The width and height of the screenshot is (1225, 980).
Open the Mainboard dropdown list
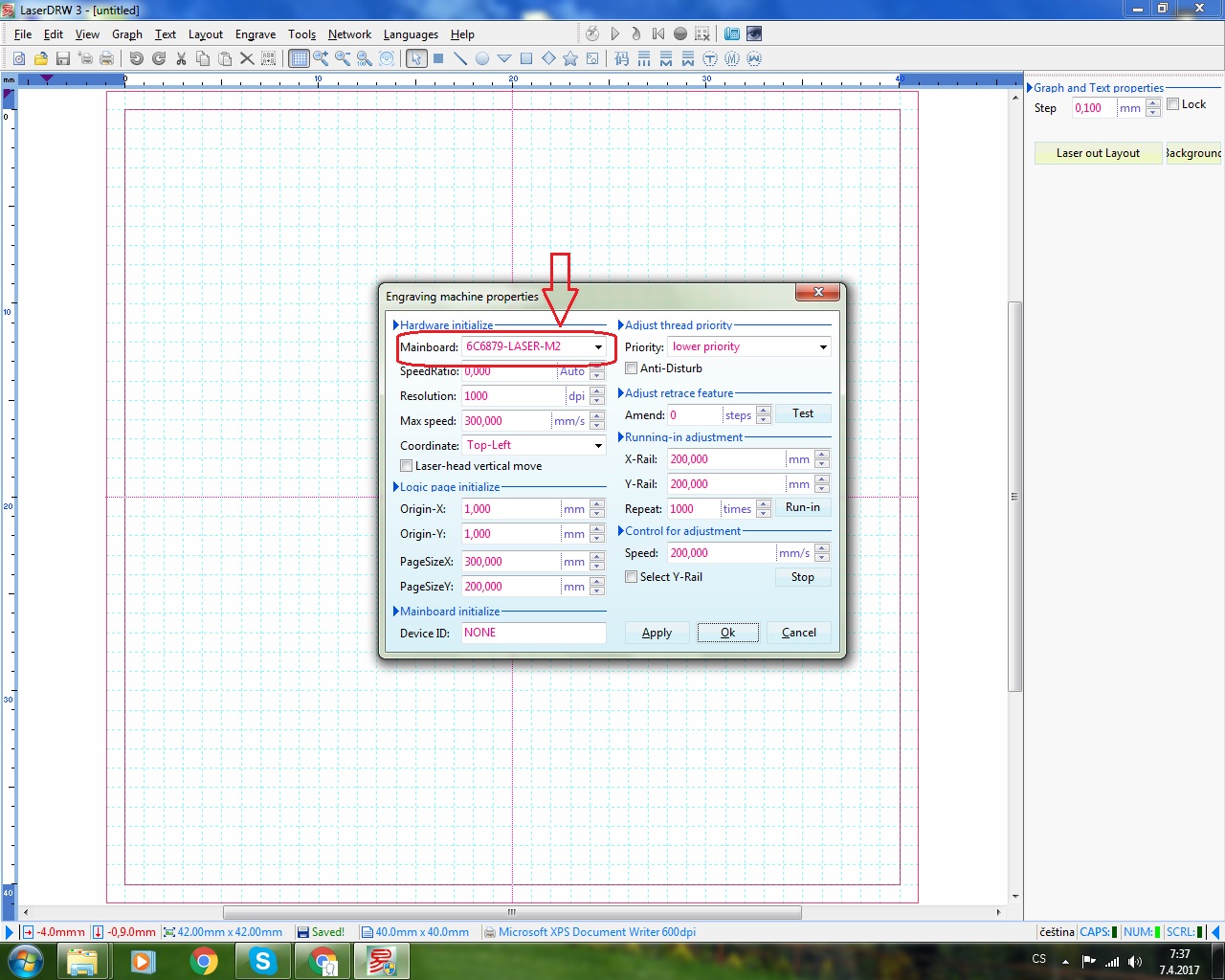coord(598,347)
